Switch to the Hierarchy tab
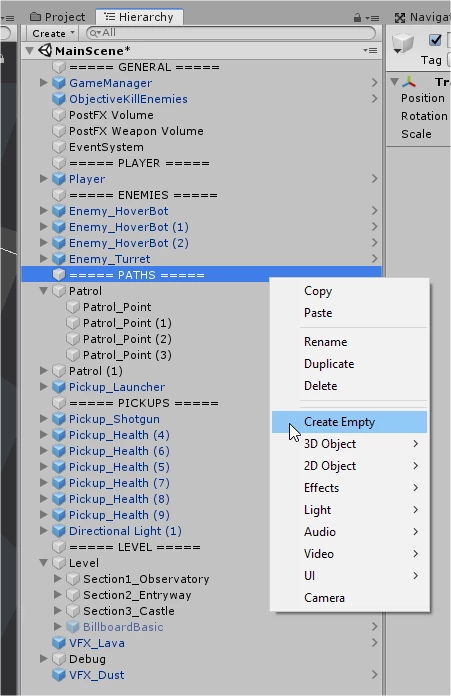 tap(139, 17)
